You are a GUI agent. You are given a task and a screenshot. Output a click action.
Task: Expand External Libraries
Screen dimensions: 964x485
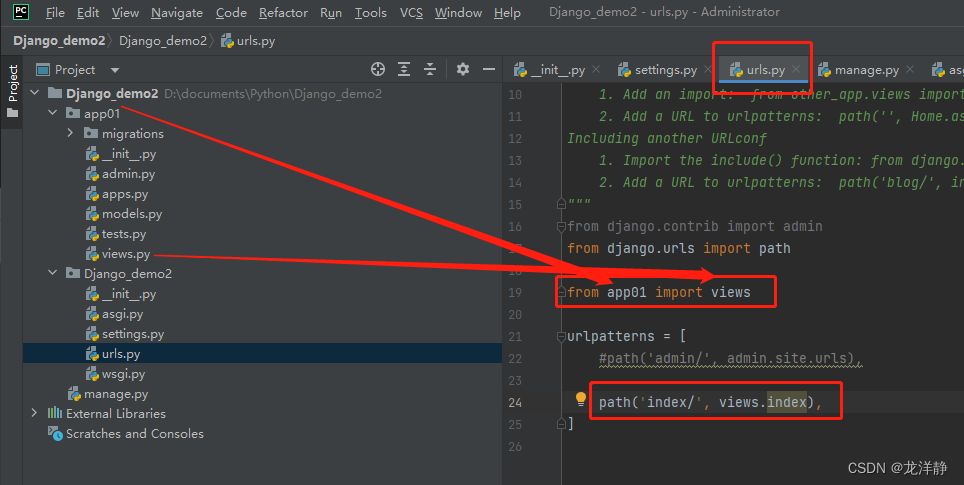[x=34, y=413]
